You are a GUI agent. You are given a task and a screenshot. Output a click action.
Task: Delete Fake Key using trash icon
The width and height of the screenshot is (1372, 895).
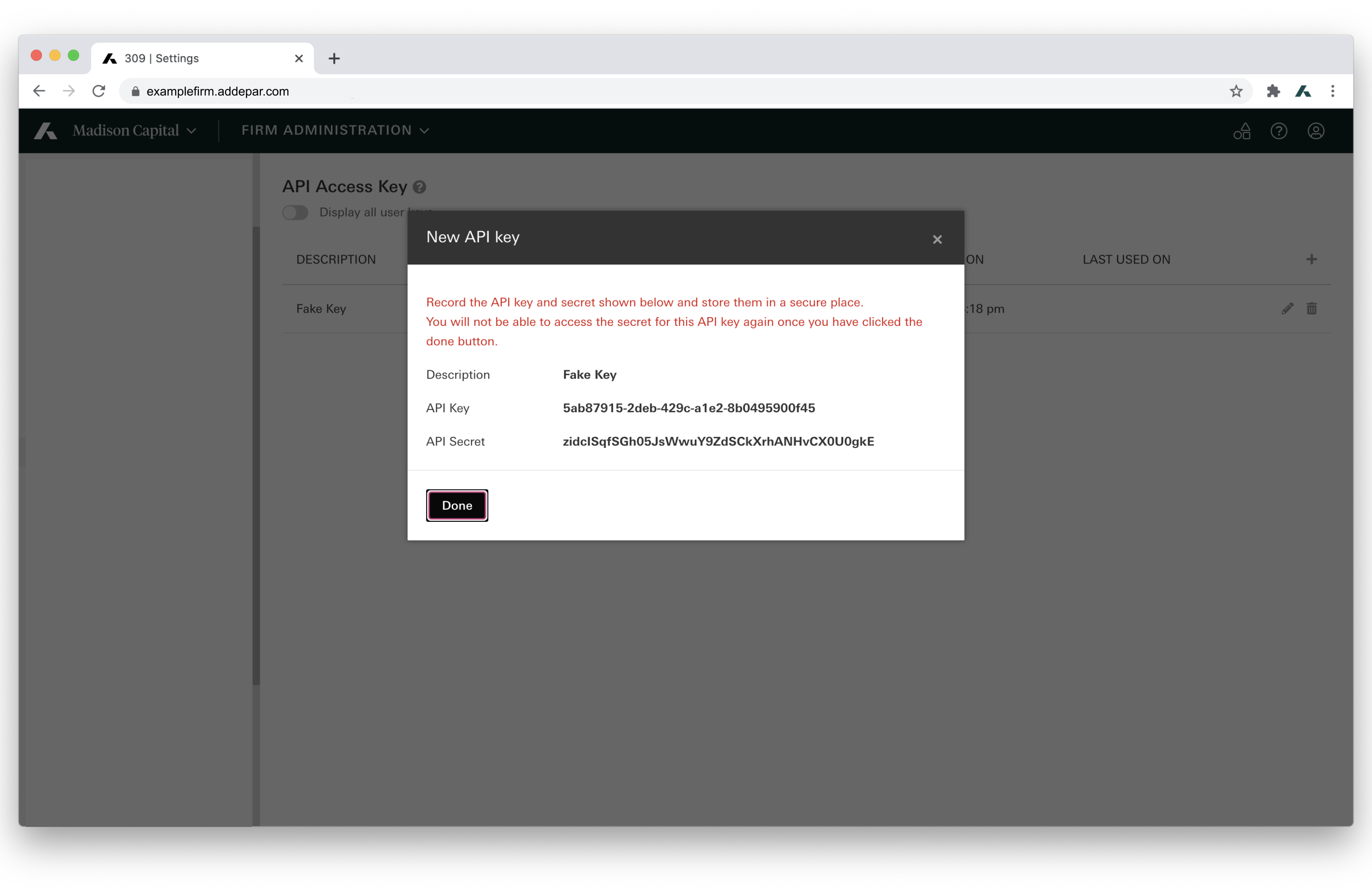(1311, 309)
